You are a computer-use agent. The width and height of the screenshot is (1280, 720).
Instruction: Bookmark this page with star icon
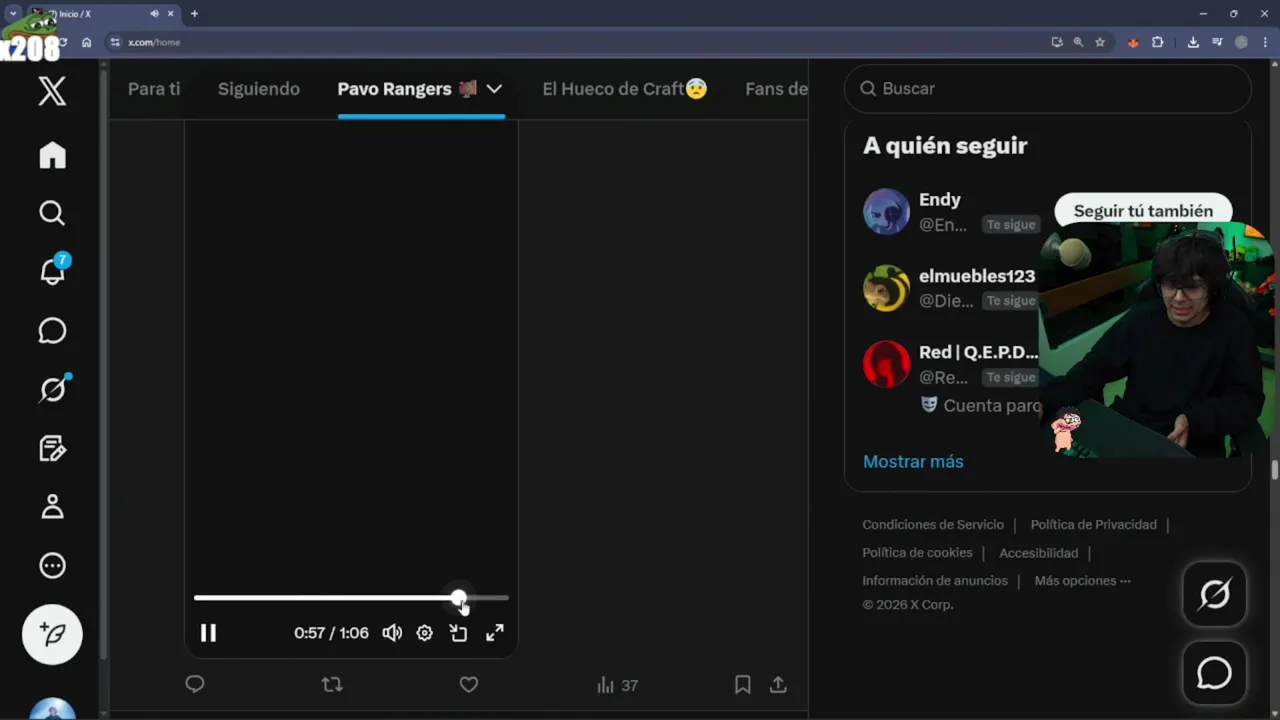point(1100,42)
